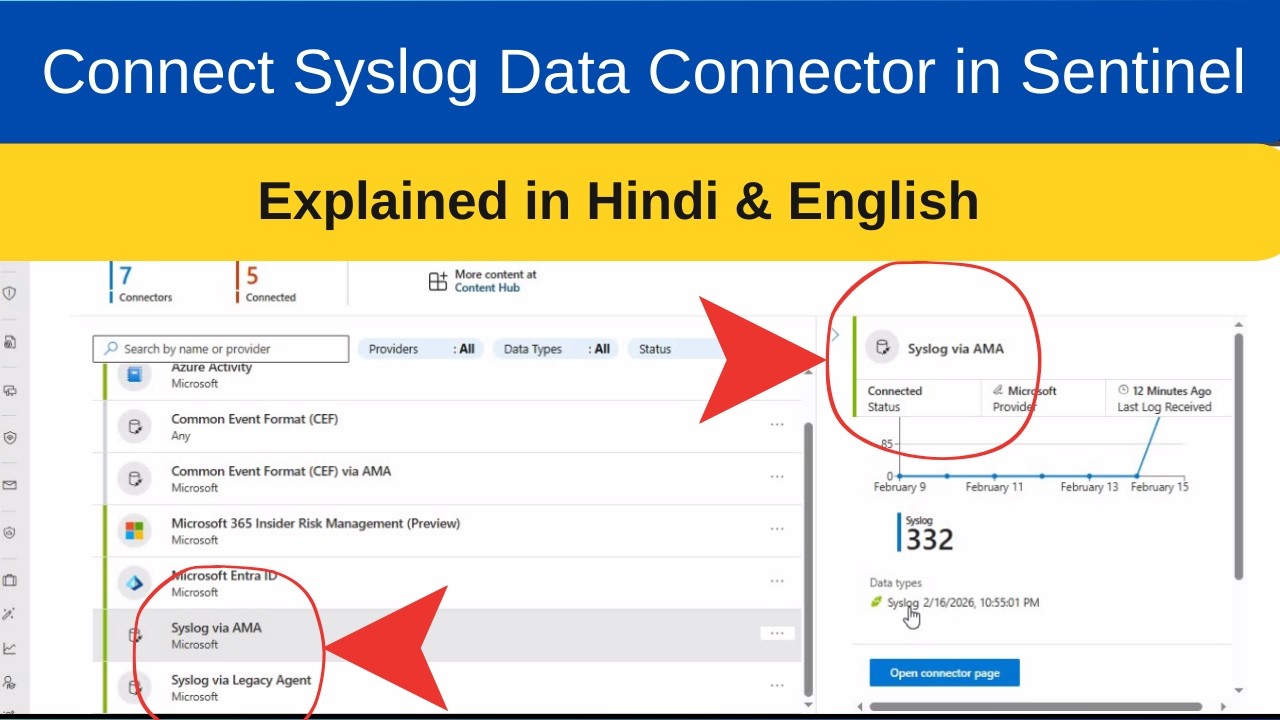Click the magnifier icon in the search box
Viewport: 1280px width, 720px height.
[x=111, y=348]
